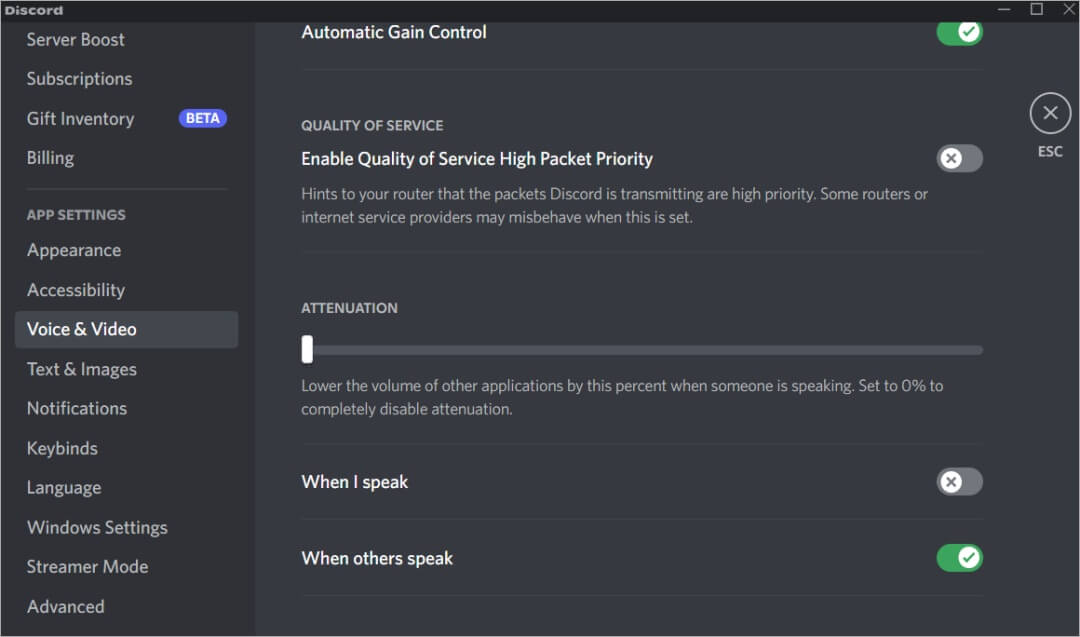The height and width of the screenshot is (637, 1080).
Task: Close the Discord window
Action: pyautogui.click(x=1068, y=9)
